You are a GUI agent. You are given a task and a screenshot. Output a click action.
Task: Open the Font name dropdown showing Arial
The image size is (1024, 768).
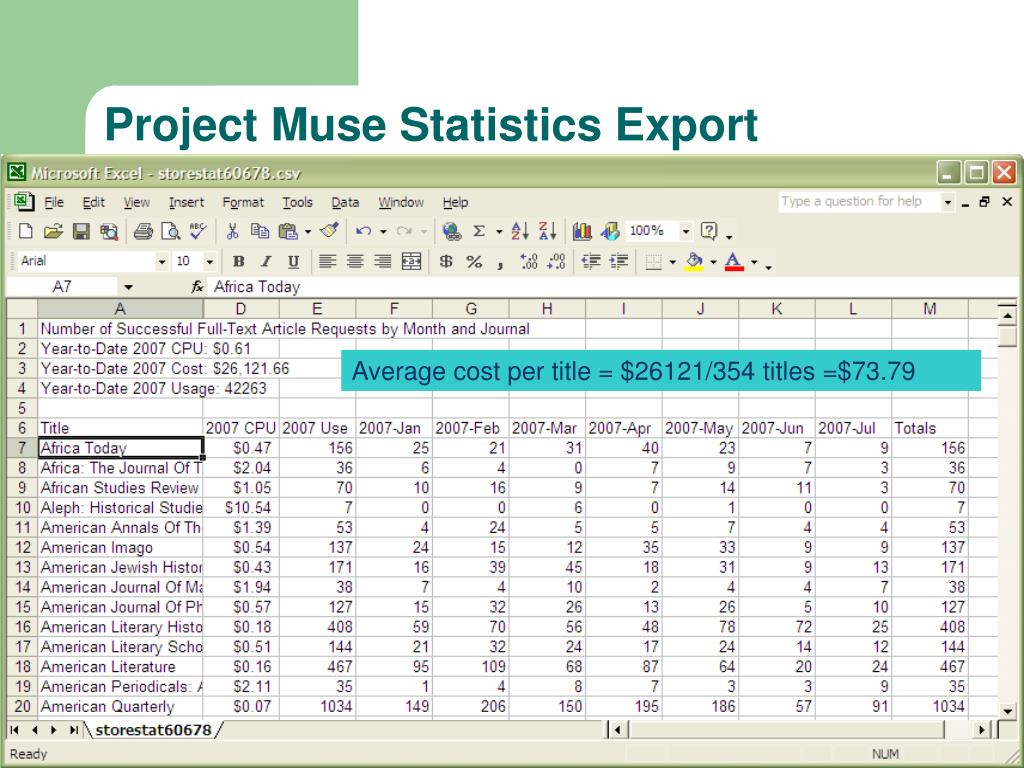(162, 262)
